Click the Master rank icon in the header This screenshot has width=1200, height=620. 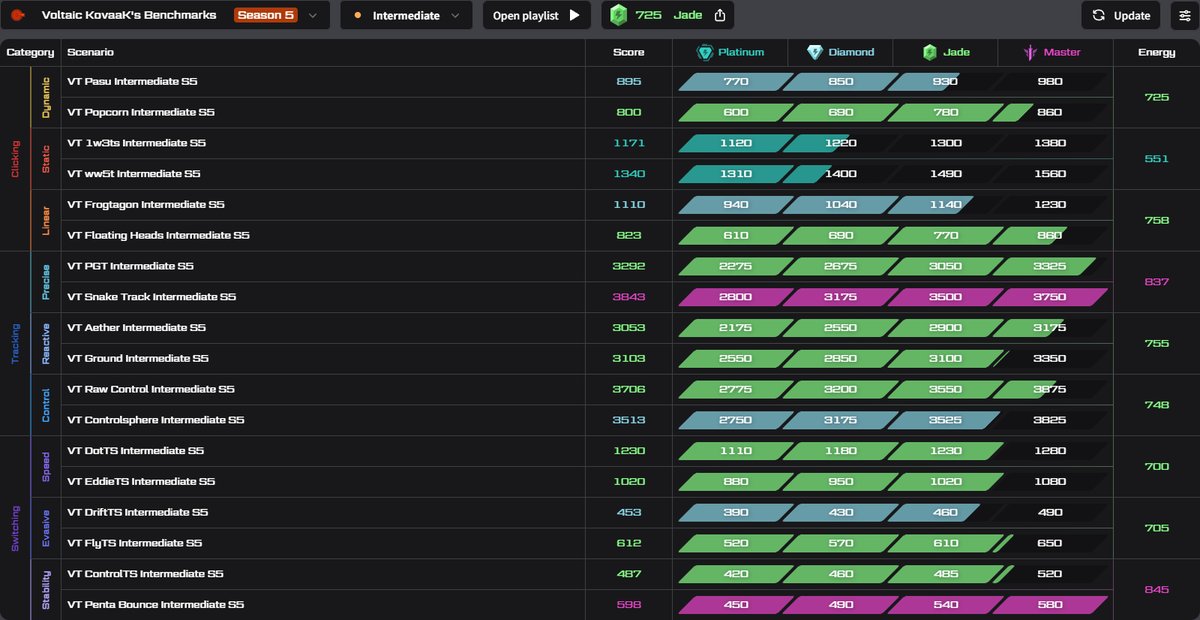(1030, 52)
